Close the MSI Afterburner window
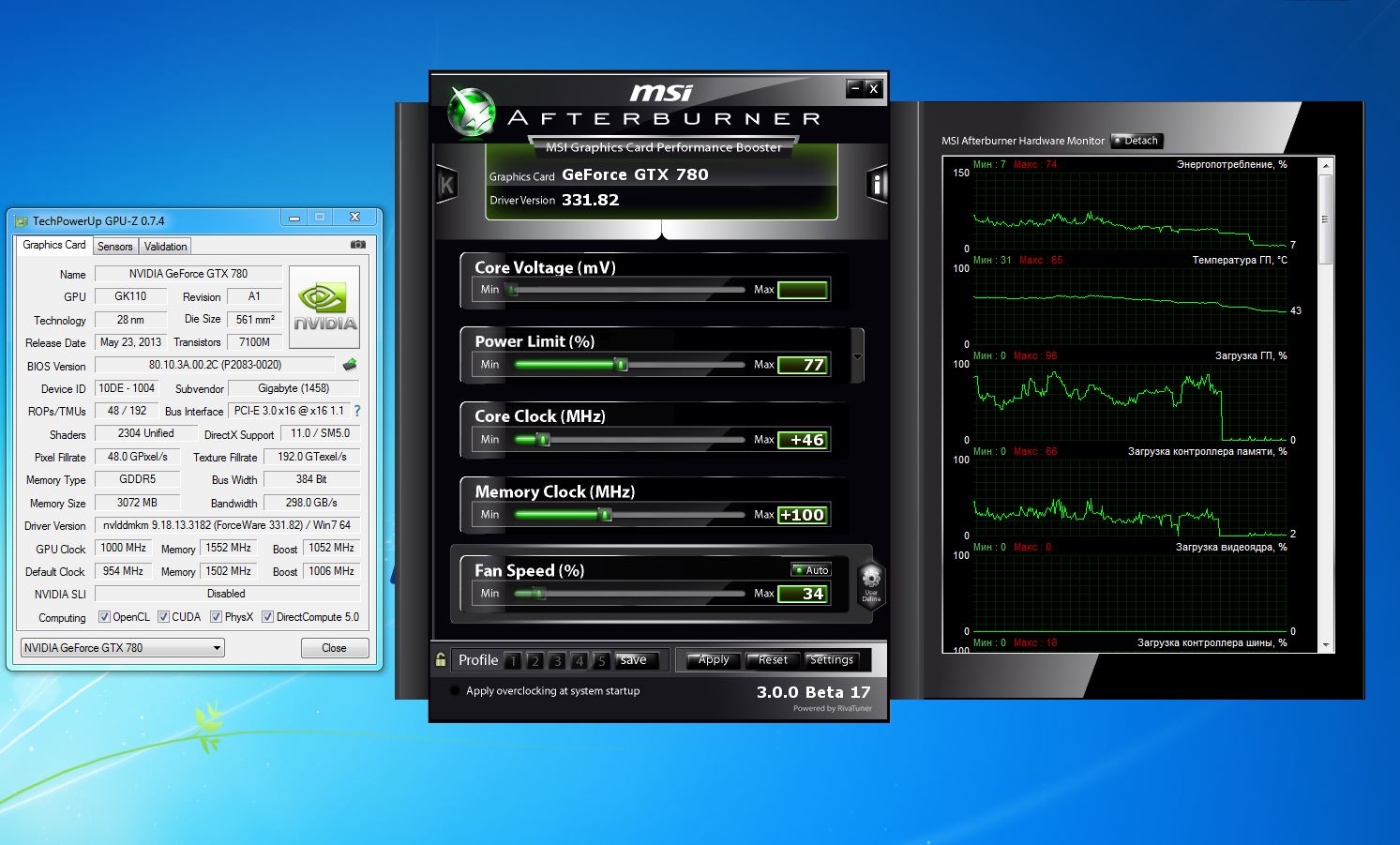The image size is (1400, 845). tap(873, 88)
